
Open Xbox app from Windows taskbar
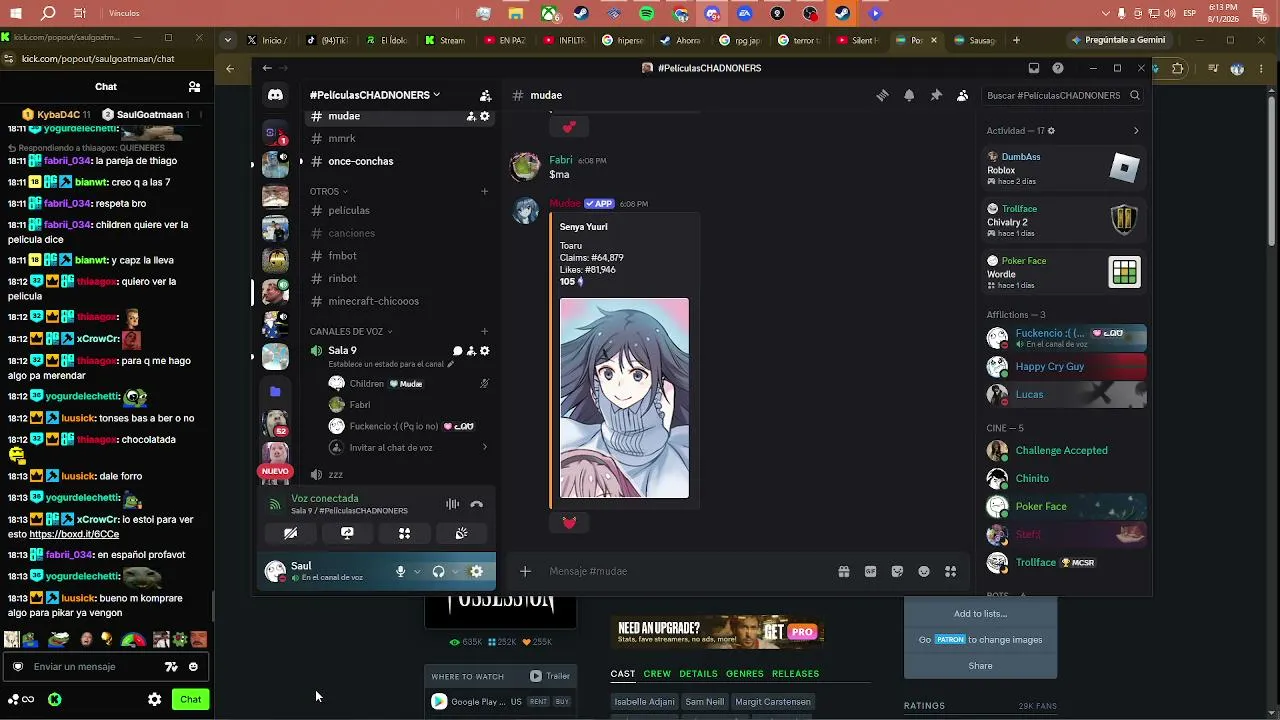click(548, 13)
